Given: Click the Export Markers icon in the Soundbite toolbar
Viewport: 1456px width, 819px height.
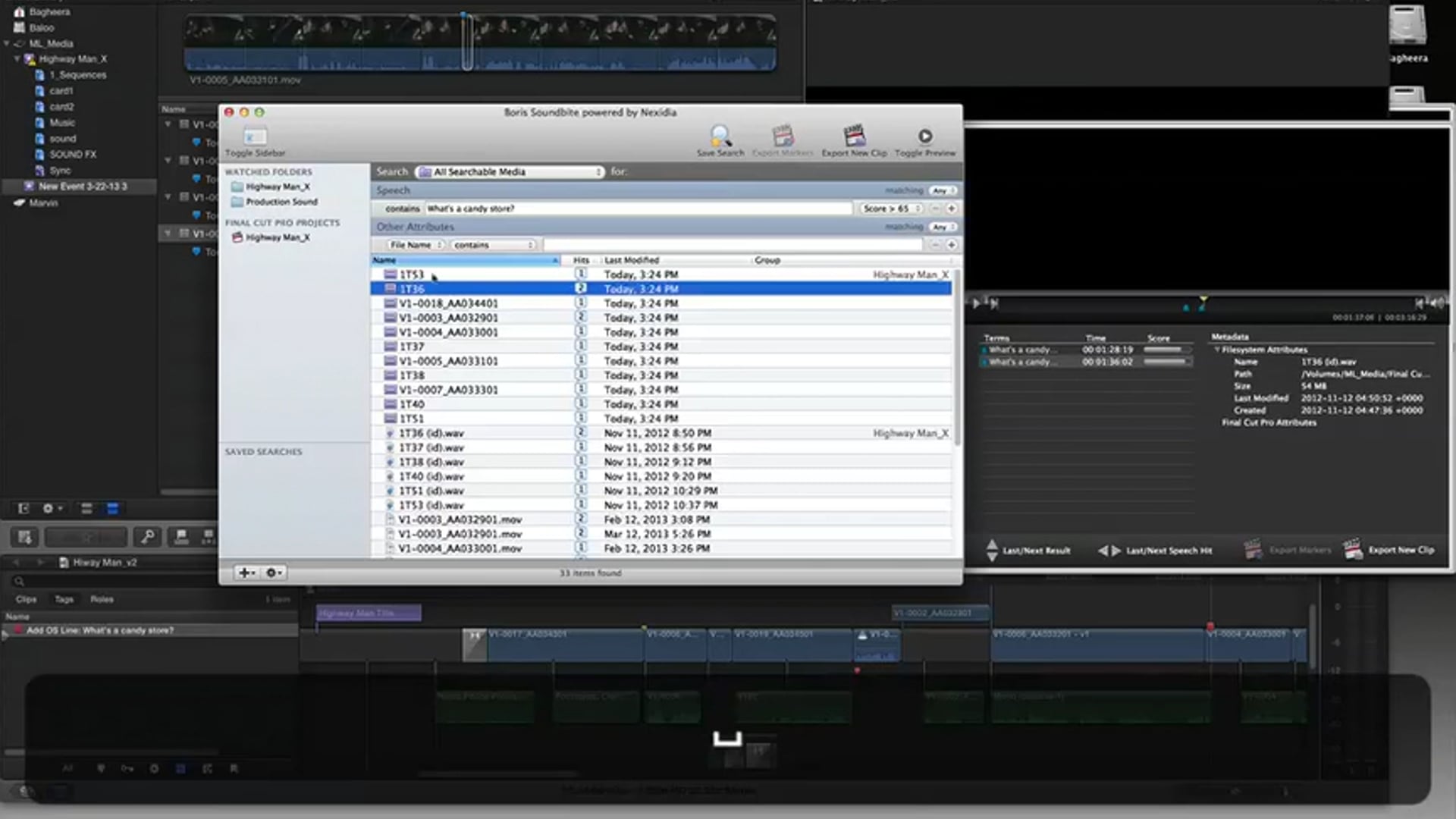Looking at the screenshot, I should [x=783, y=136].
